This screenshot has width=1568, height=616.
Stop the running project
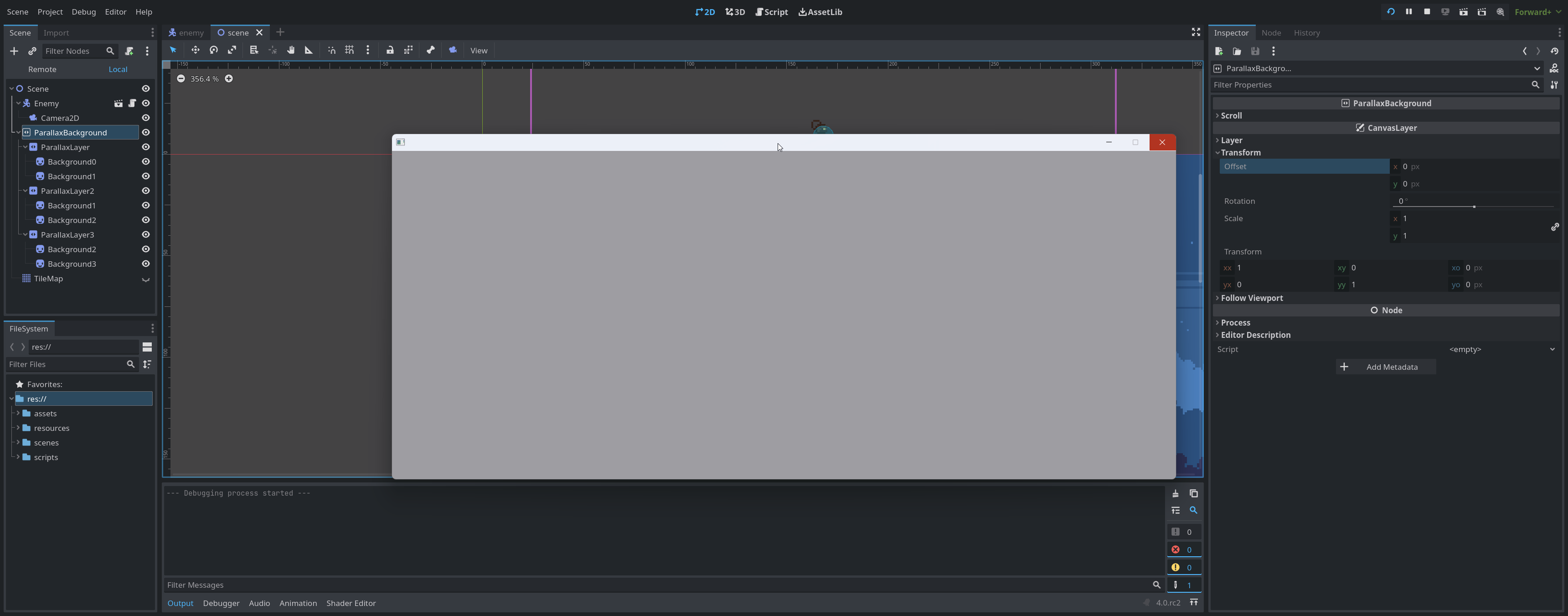click(1428, 11)
